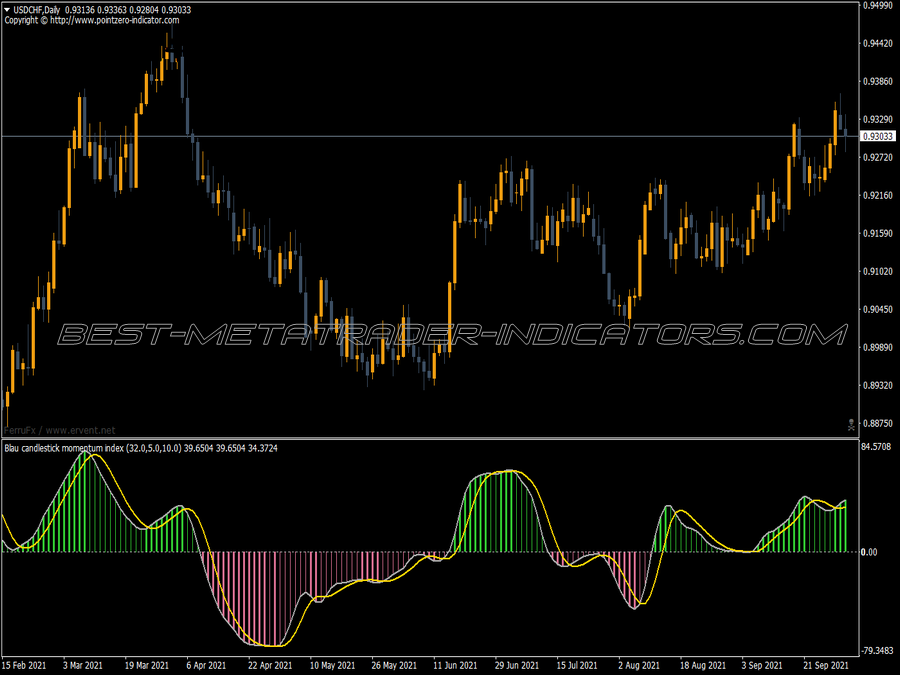Select the indicator 0.00 zero level label

click(x=869, y=552)
